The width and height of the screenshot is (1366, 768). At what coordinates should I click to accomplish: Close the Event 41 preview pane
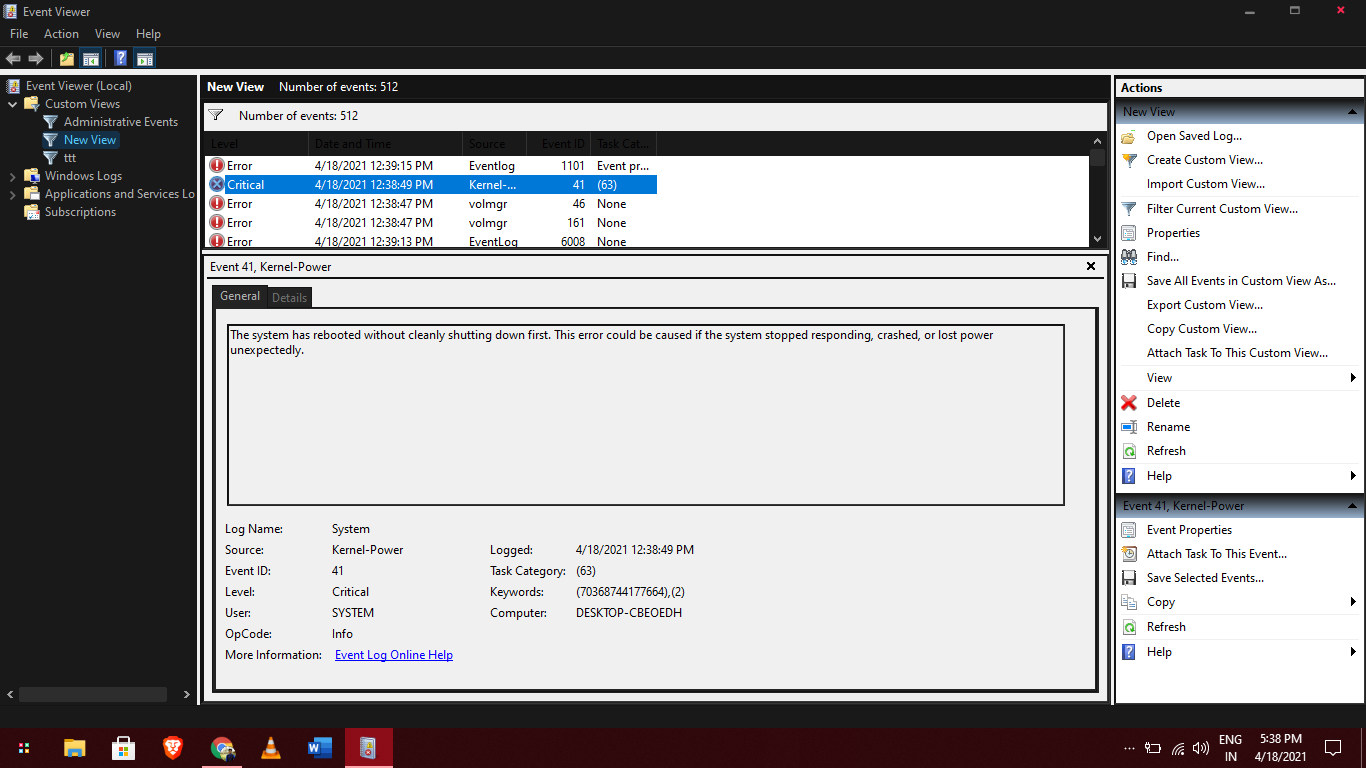point(1091,267)
